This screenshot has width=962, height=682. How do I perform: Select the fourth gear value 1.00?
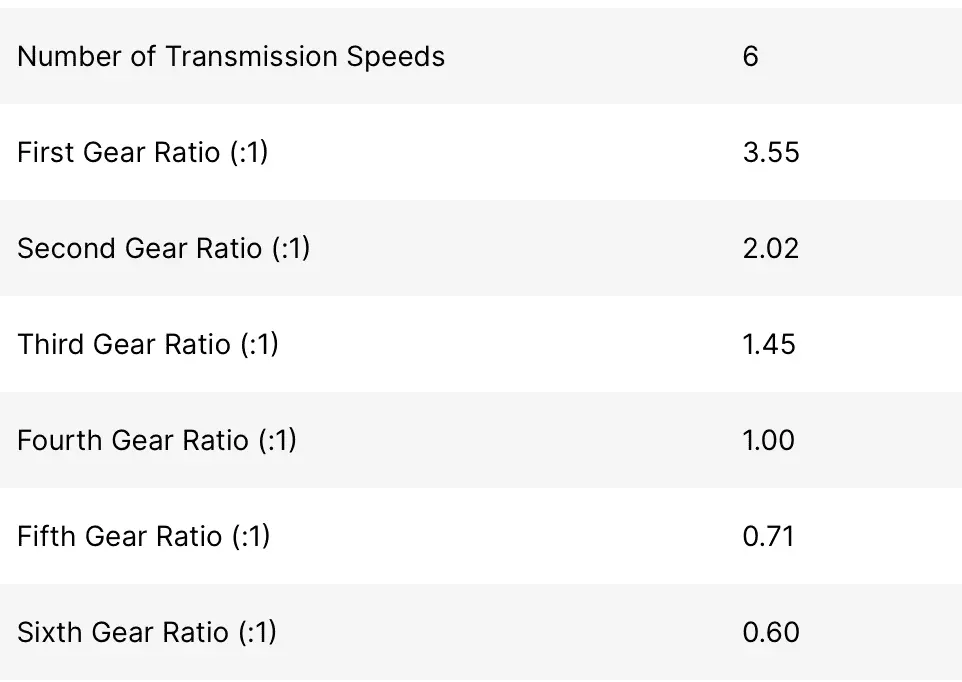(x=769, y=440)
